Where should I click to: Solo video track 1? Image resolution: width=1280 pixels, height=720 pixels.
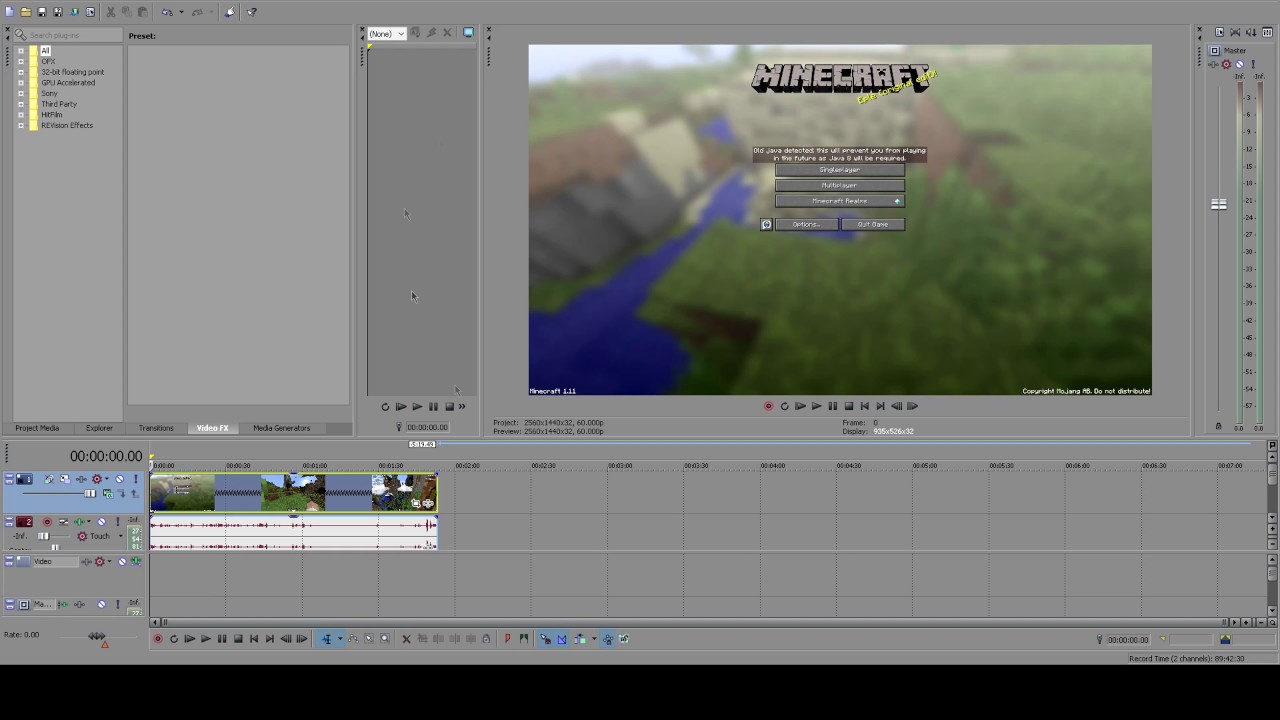[x=135, y=479]
